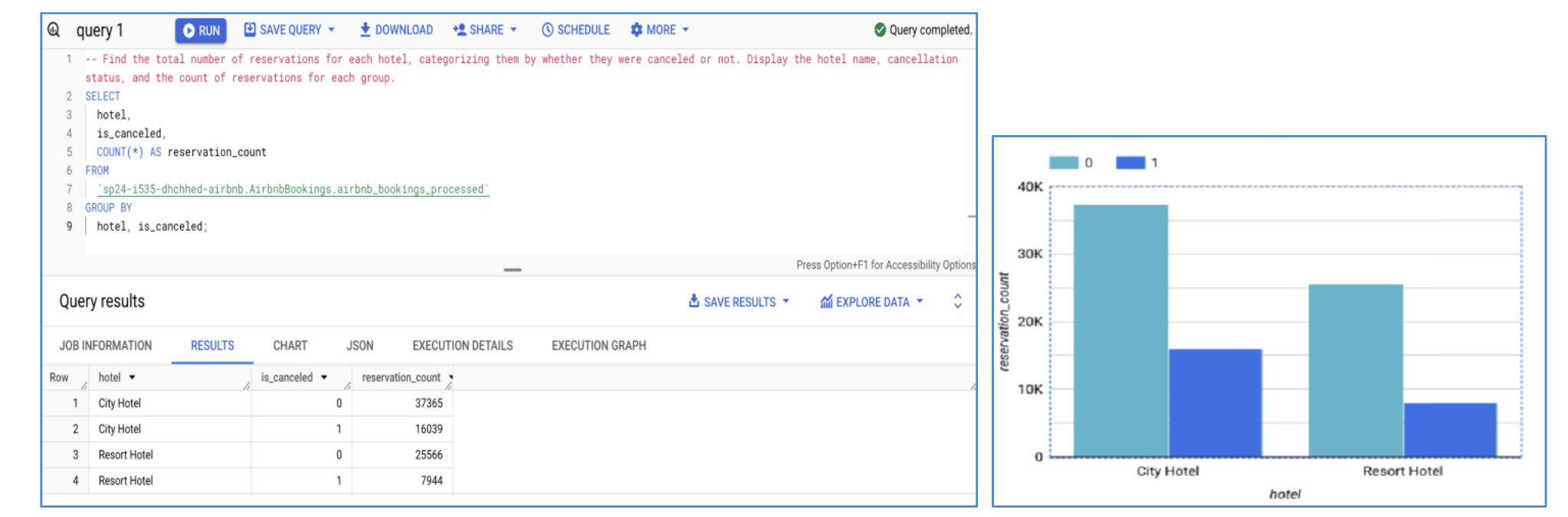Open reservation_count column header dropdown
The image size is (1568, 517).
click(451, 377)
